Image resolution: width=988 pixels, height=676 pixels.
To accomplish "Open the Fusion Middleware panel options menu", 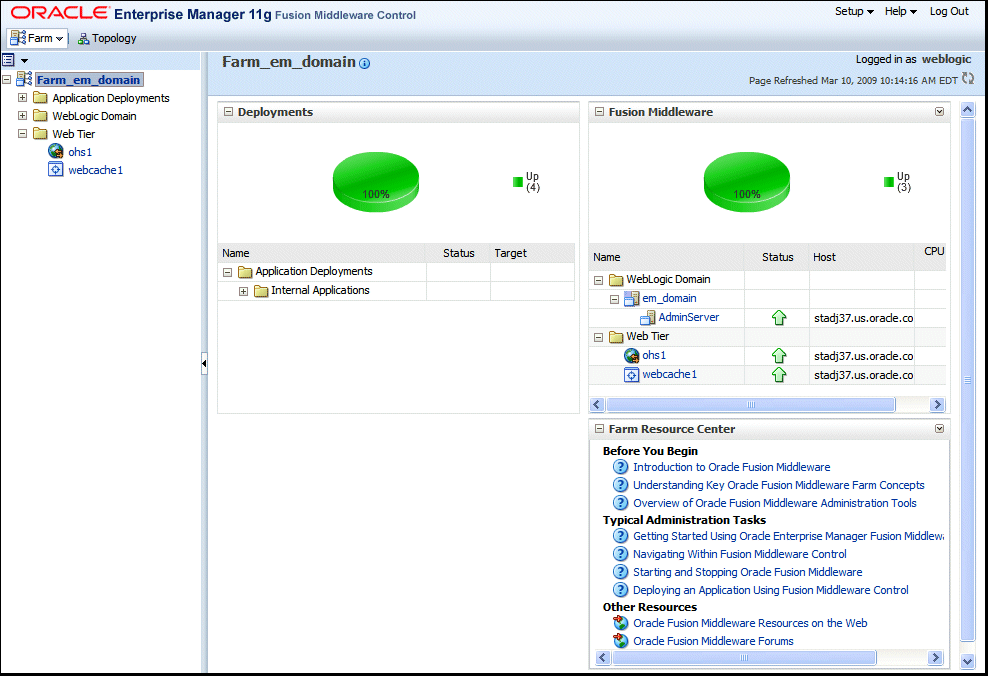I will tap(939, 112).
